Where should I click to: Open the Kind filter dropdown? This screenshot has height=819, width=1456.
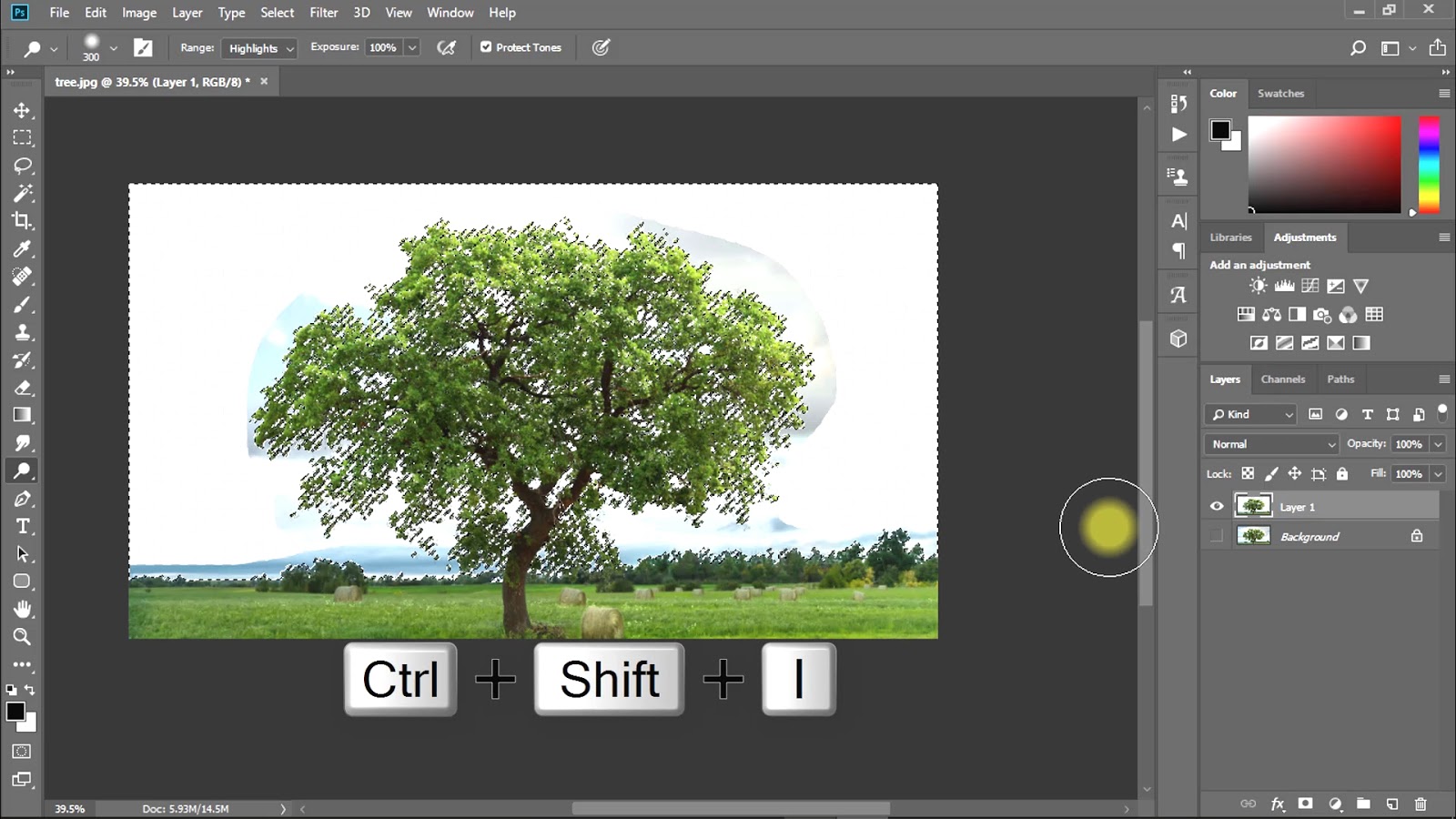point(1249,414)
